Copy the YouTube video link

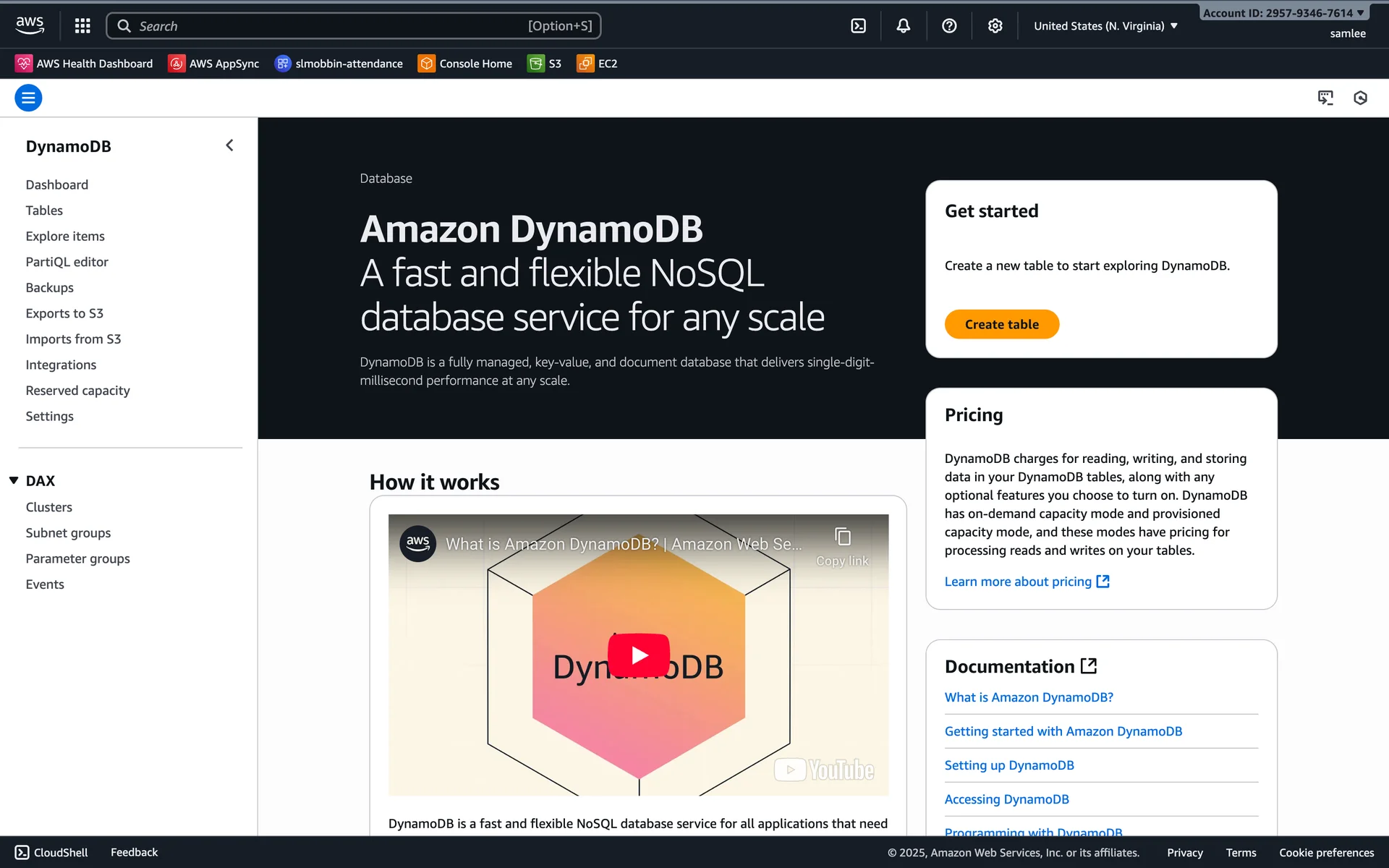[x=842, y=546]
